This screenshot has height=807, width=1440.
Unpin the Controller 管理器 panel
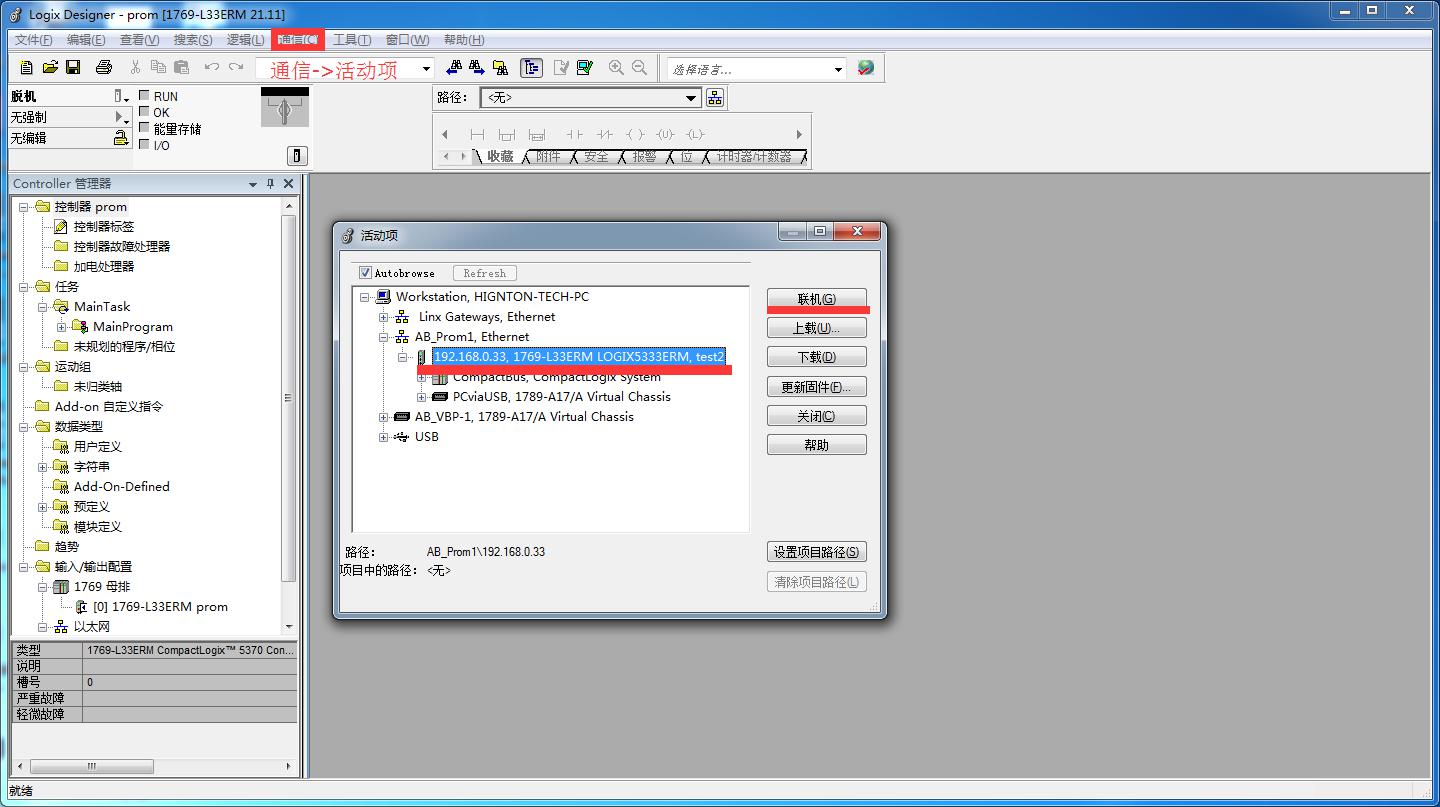270,183
